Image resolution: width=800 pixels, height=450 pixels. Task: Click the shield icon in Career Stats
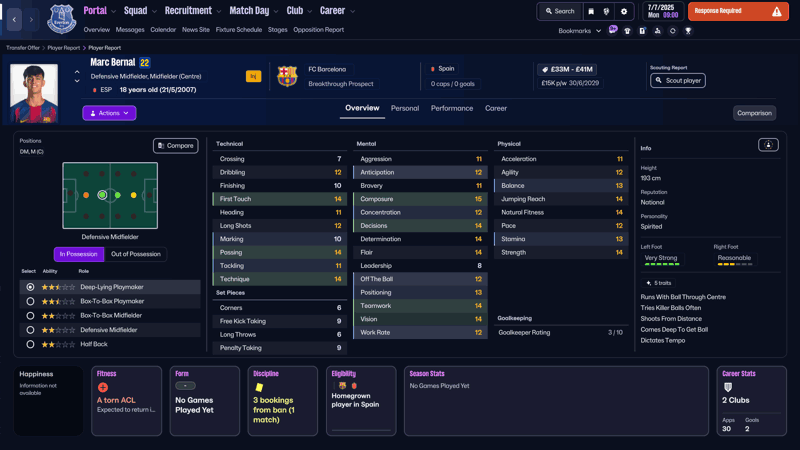pos(728,387)
